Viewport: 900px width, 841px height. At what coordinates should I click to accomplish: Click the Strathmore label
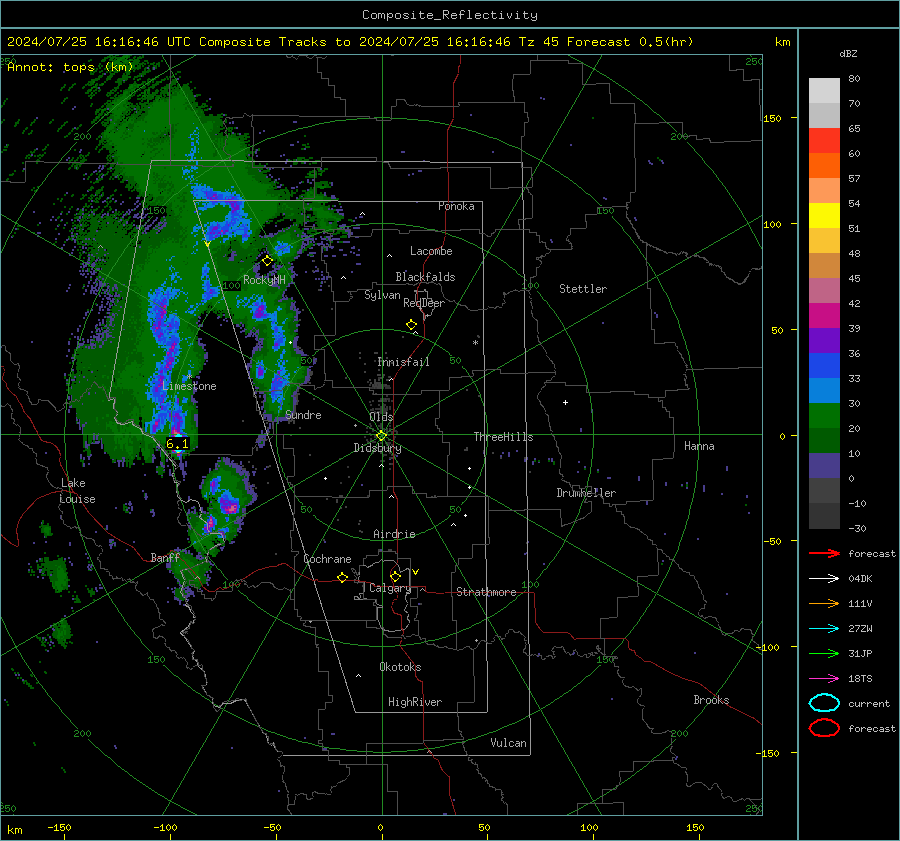(486, 592)
